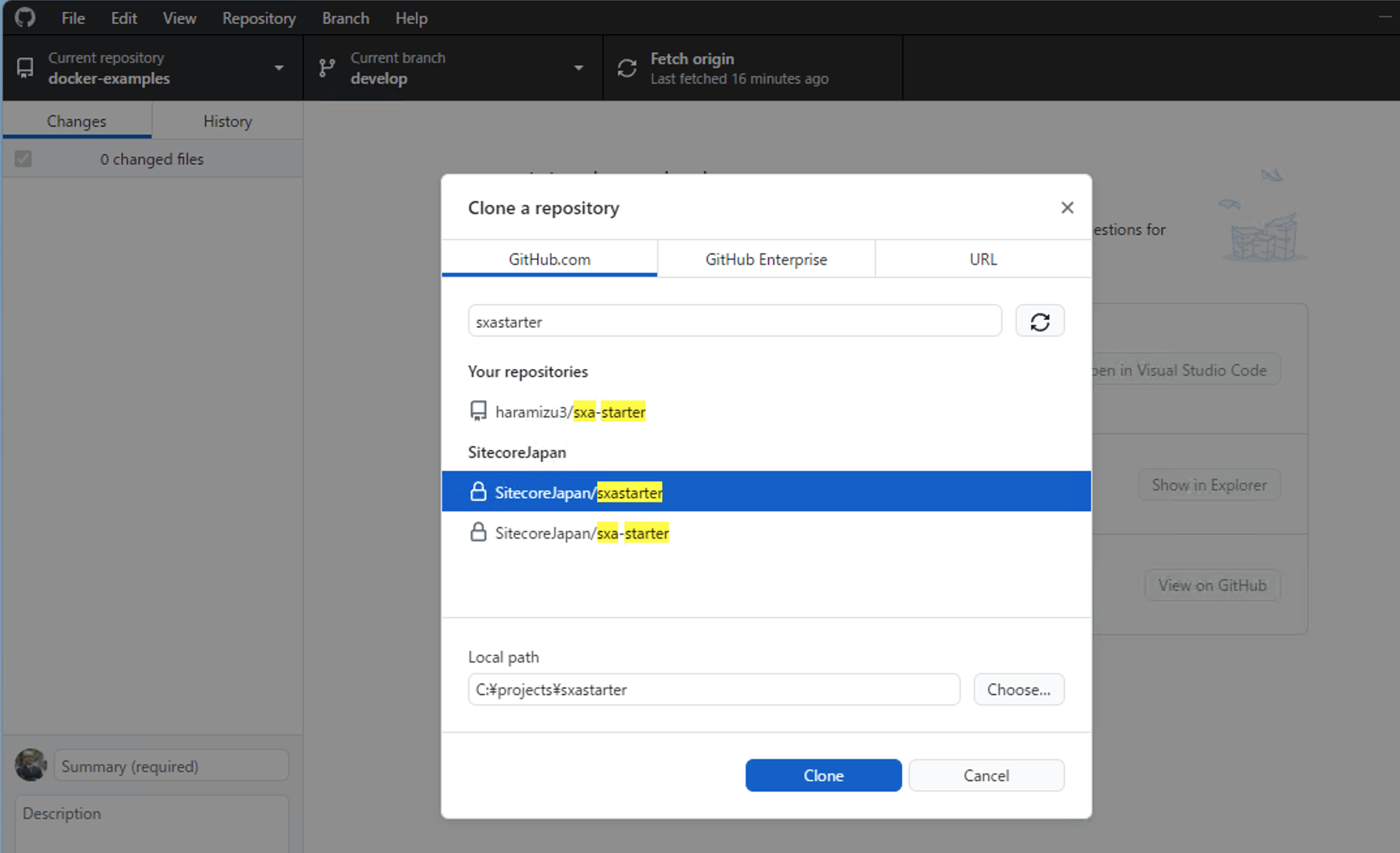1400x853 pixels.
Task: Close the Clone a repository dialog
Action: pyautogui.click(x=1067, y=207)
